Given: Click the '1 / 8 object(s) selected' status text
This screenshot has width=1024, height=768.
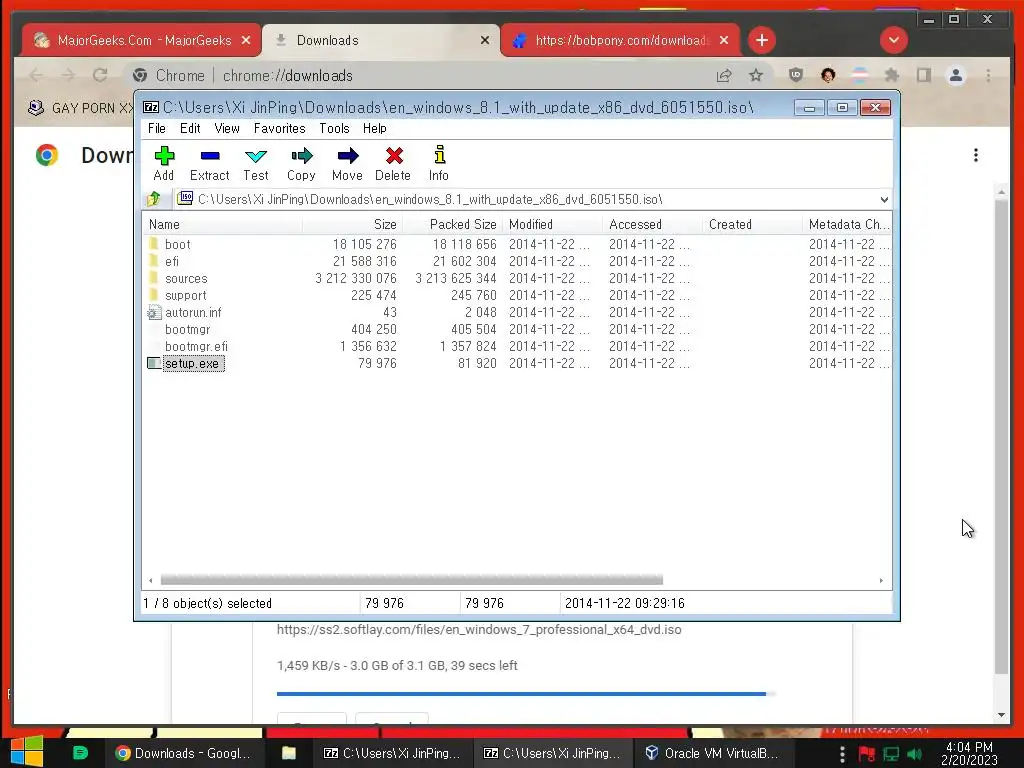Looking at the screenshot, I should point(208,603).
